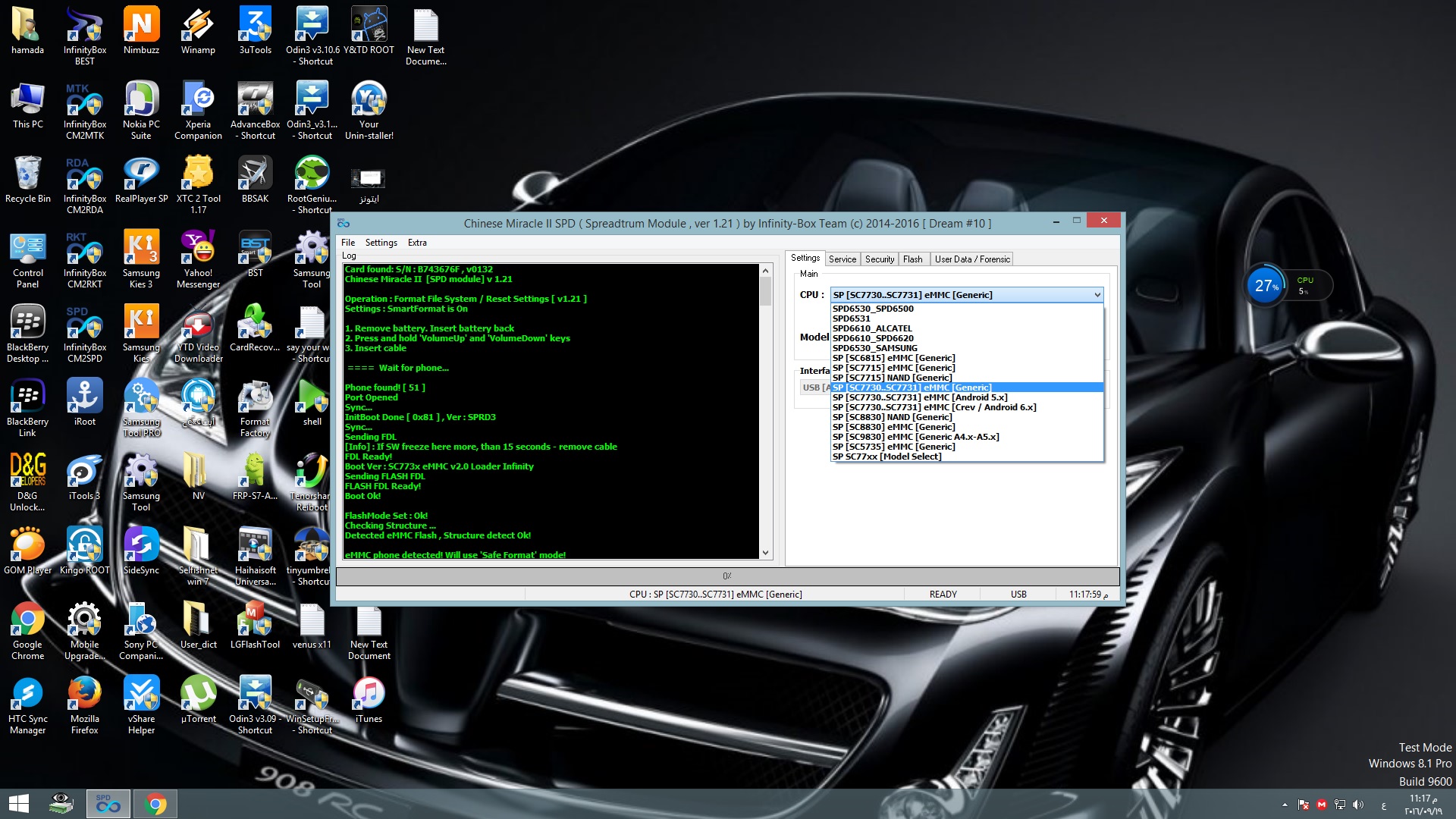Select the Recycle Bin icon

tap(28, 179)
